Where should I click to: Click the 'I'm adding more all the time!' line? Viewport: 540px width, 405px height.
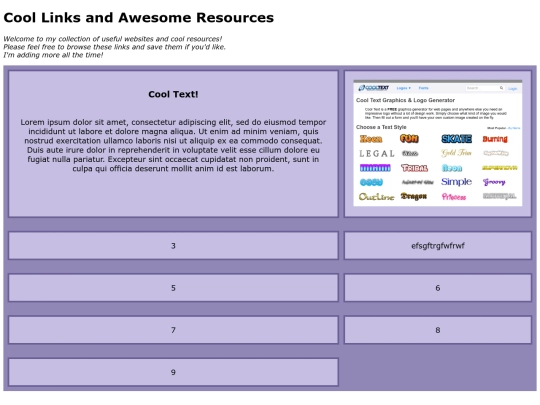[53, 55]
